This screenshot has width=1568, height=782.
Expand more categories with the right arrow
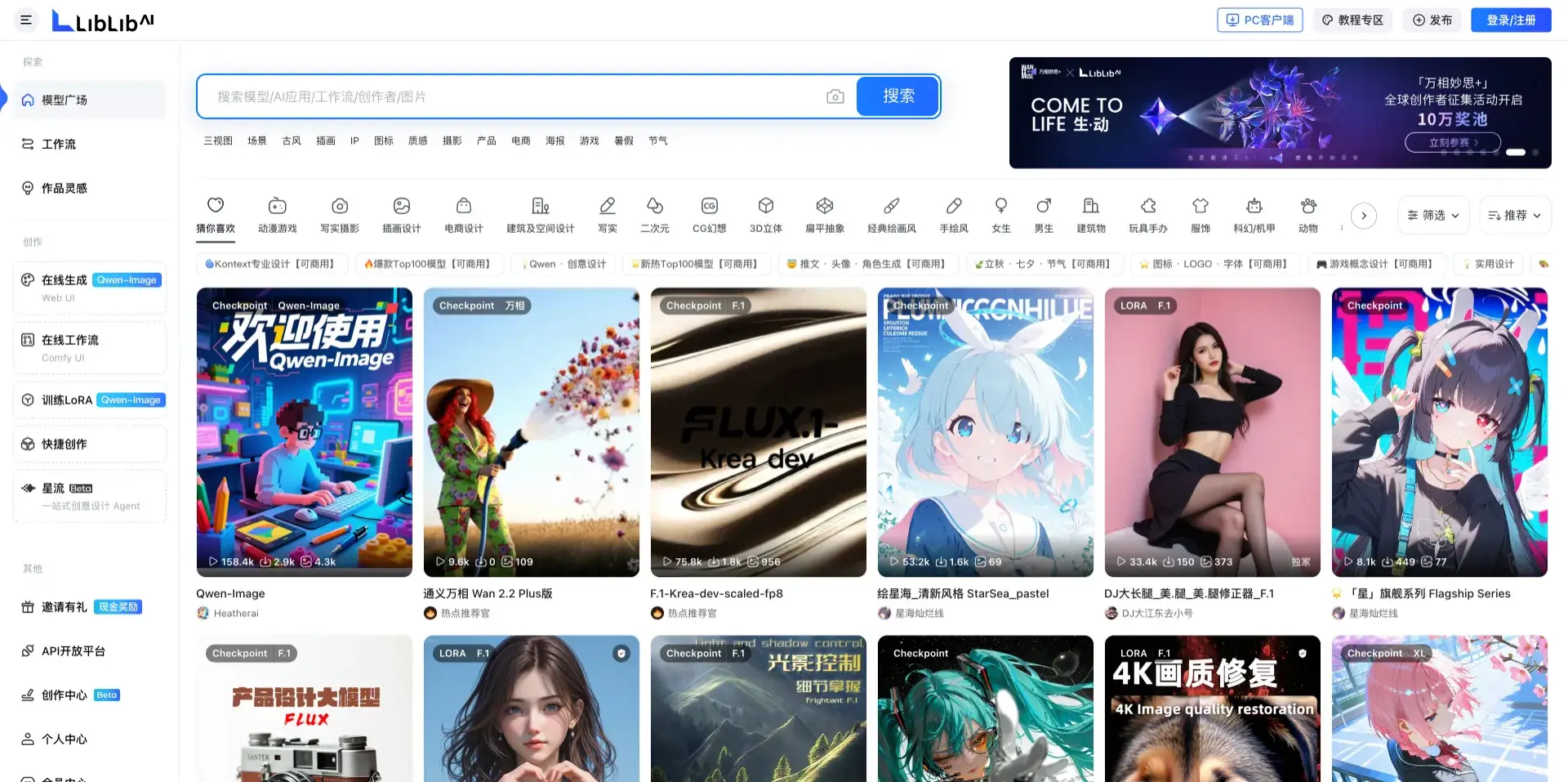point(1363,216)
